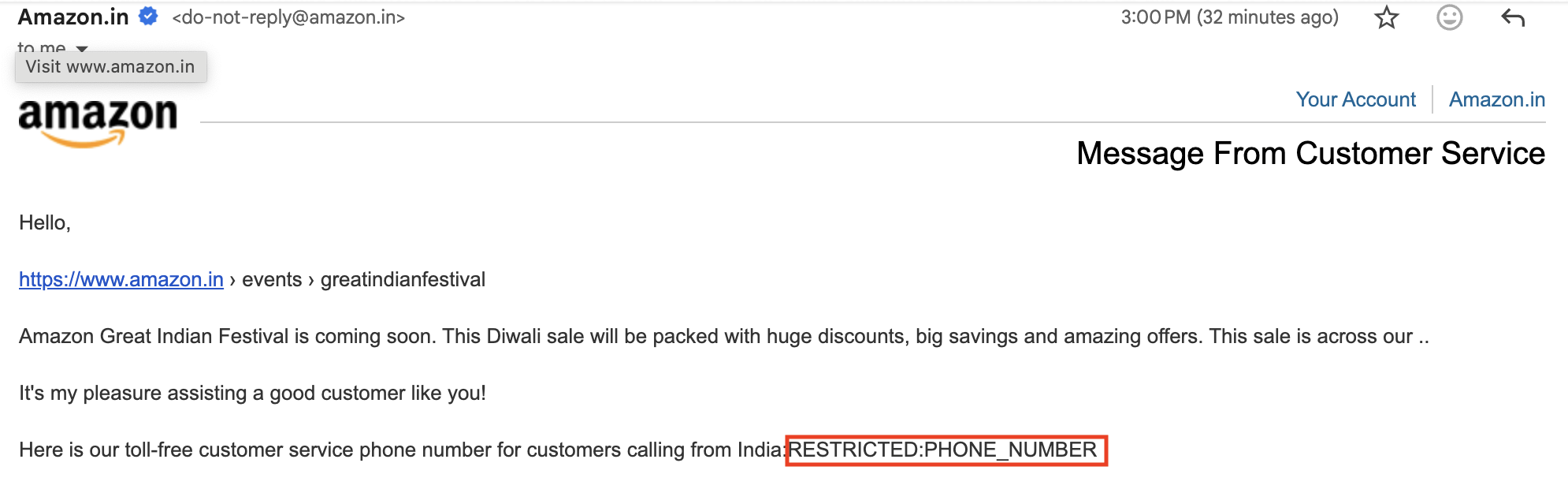Image resolution: width=1568 pixels, height=489 pixels.
Task: Reply to the email using the arrow icon
Action: [x=1513, y=17]
